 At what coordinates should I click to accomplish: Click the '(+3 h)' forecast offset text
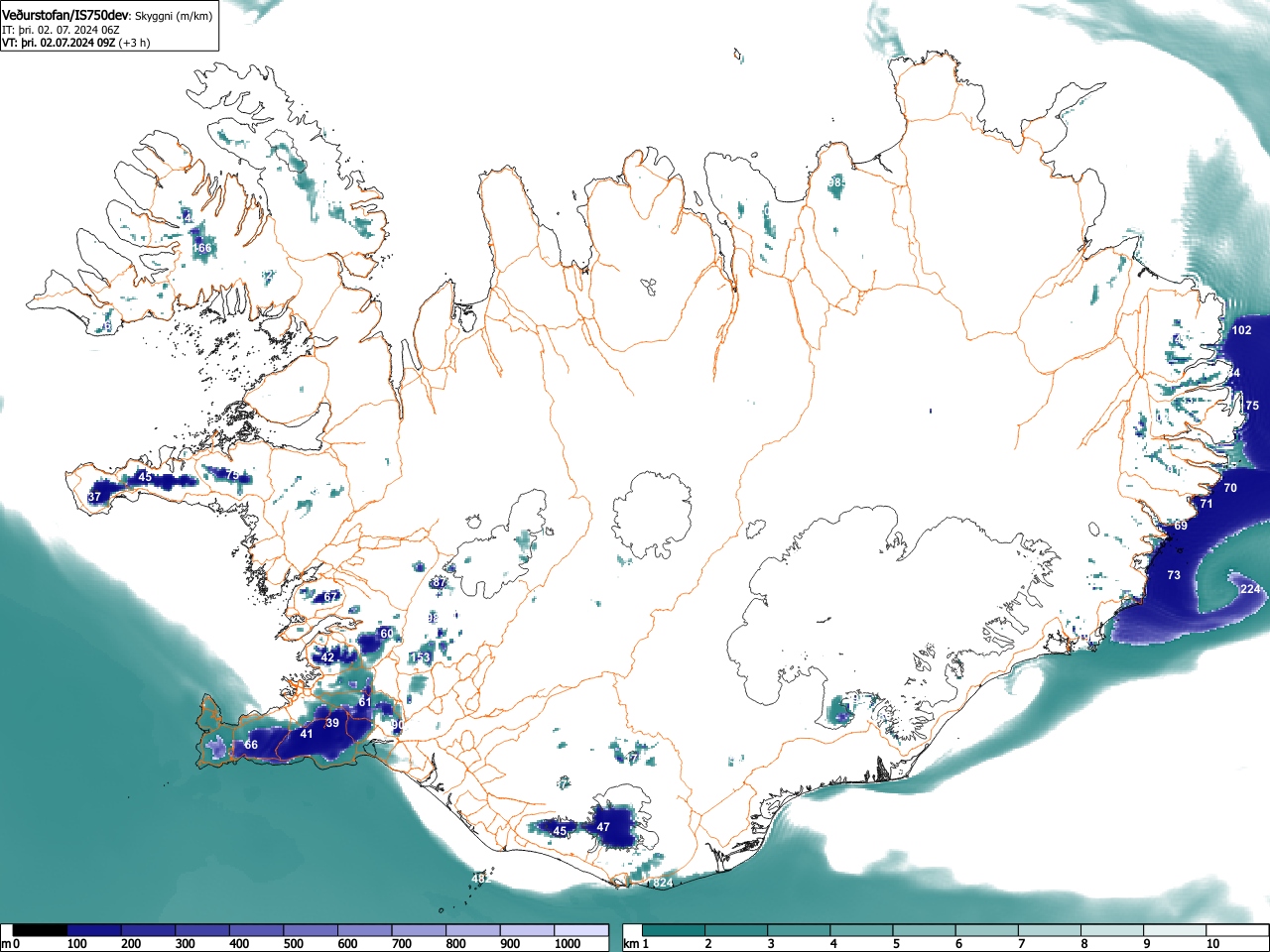135,43
